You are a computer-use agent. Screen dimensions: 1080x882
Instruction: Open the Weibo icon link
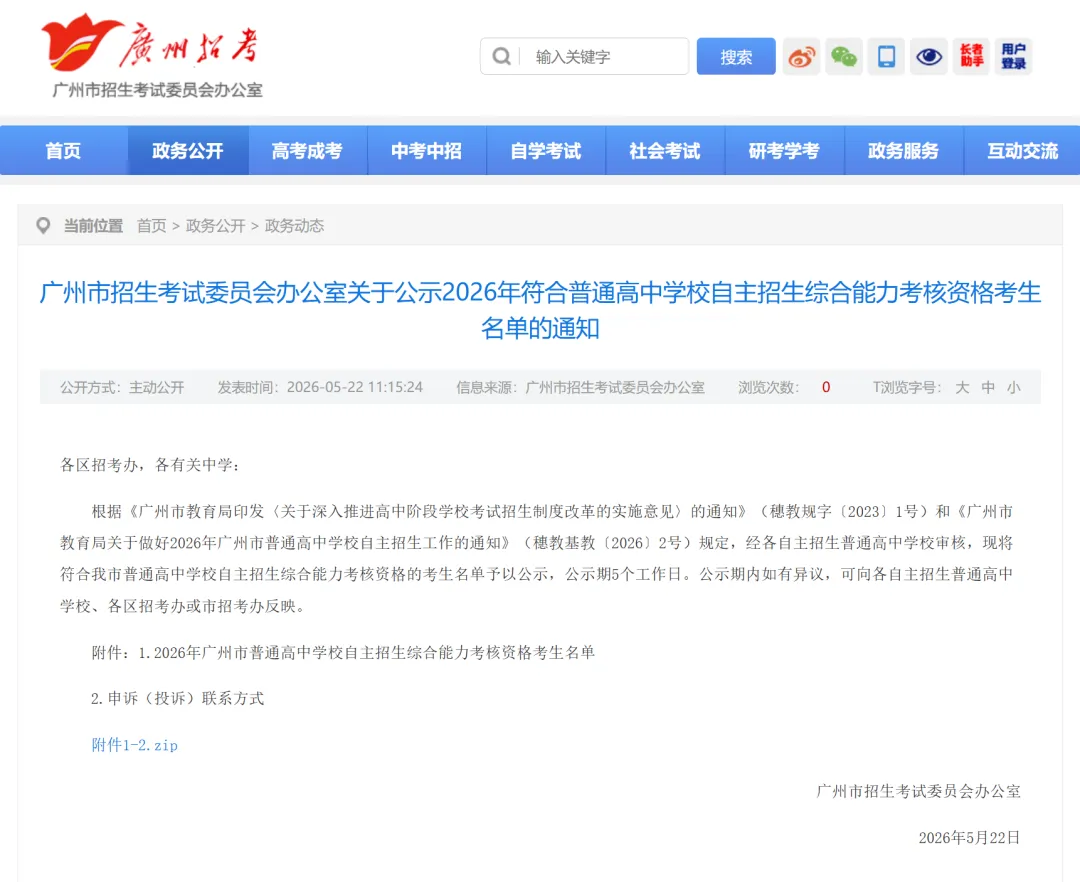[802, 56]
